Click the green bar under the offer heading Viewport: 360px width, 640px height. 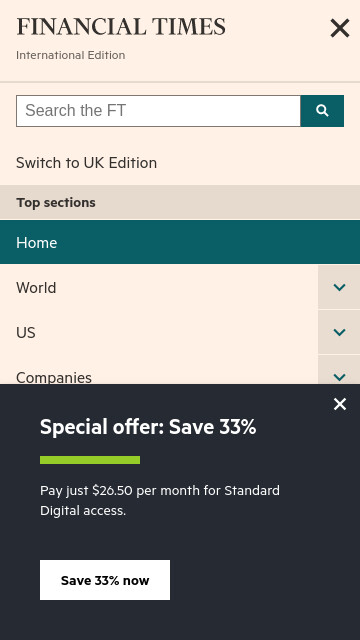point(90,460)
